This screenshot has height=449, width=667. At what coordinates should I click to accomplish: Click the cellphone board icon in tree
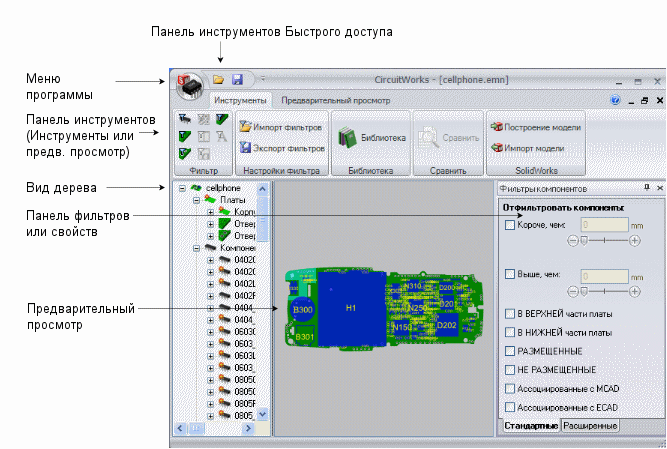coord(197,188)
